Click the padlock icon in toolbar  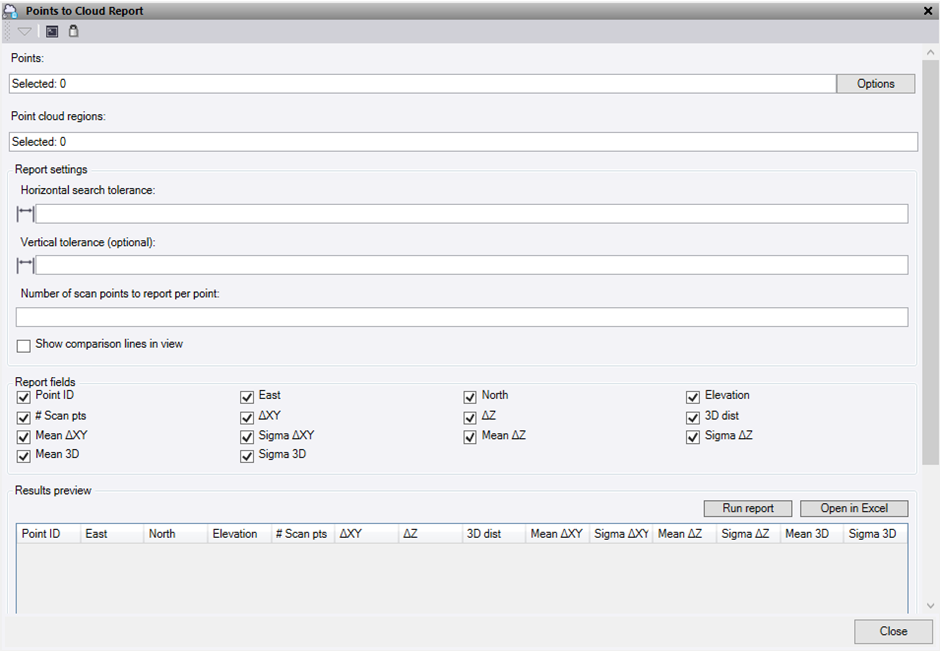point(73,31)
